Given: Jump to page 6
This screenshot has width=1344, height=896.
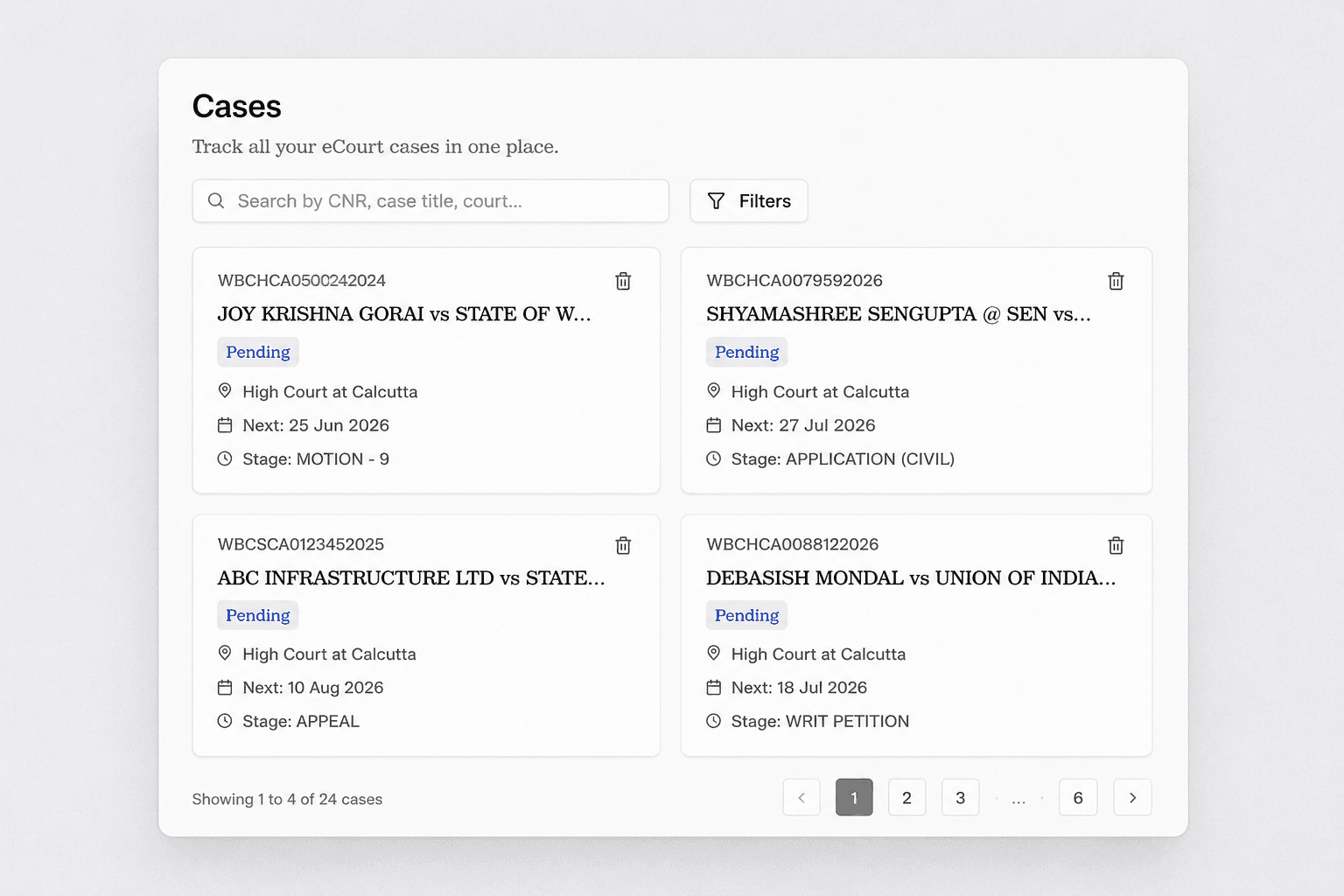Looking at the screenshot, I should (1078, 797).
